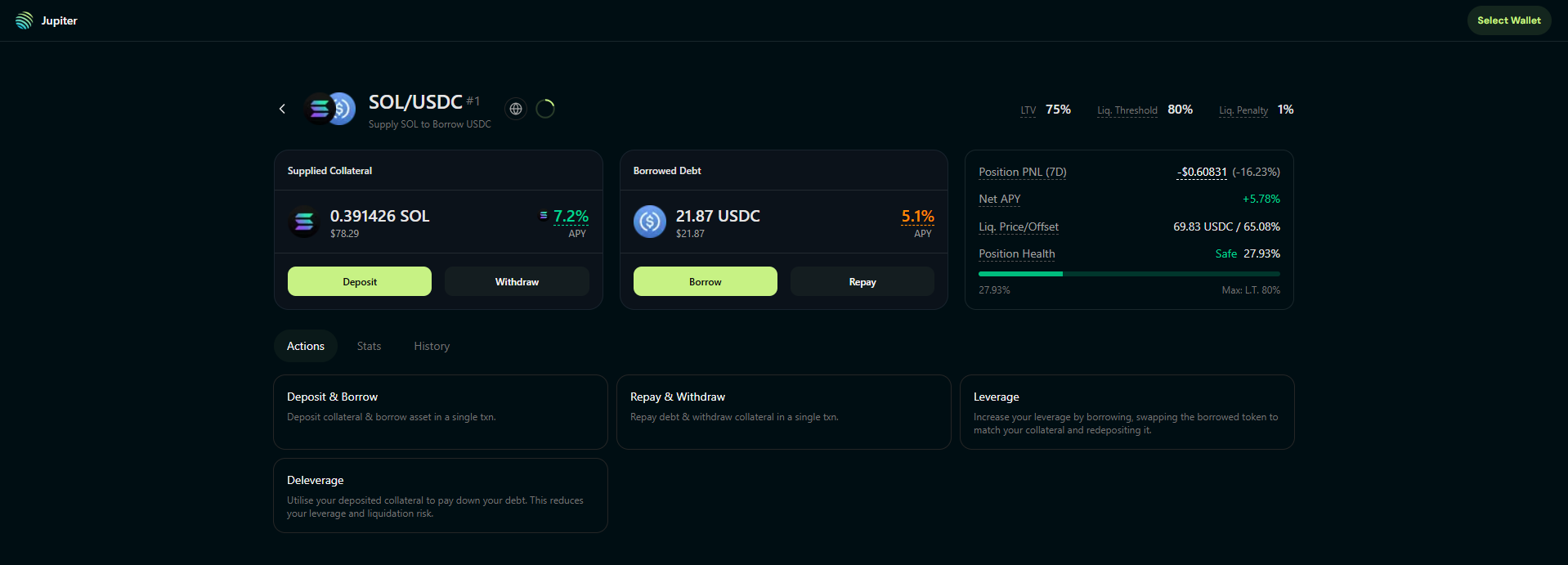Image resolution: width=1568 pixels, height=565 pixels.
Task: Click the Supplied Collateral heading
Action: 329,171
